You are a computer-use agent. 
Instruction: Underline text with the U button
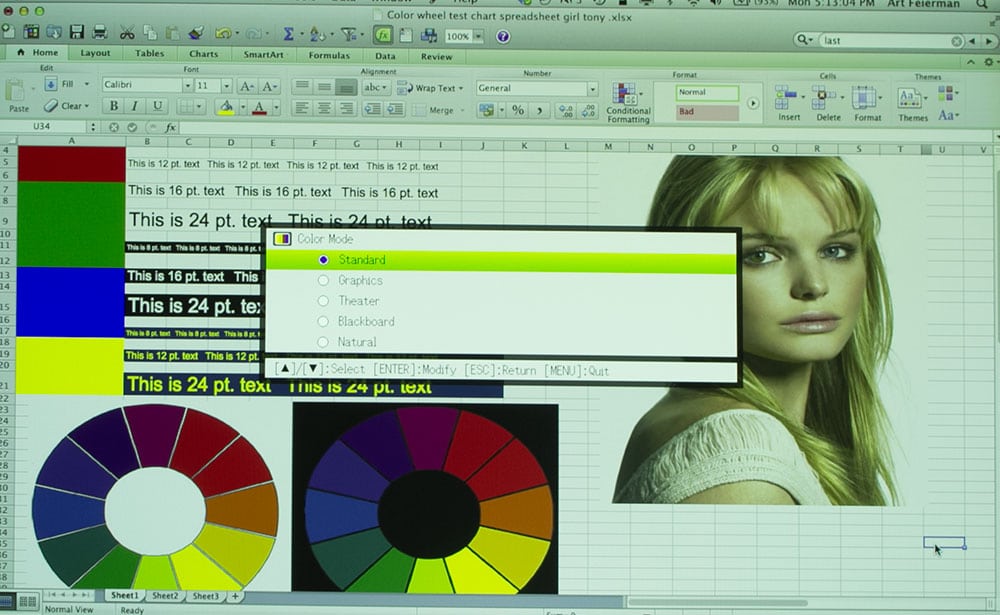[x=157, y=106]
